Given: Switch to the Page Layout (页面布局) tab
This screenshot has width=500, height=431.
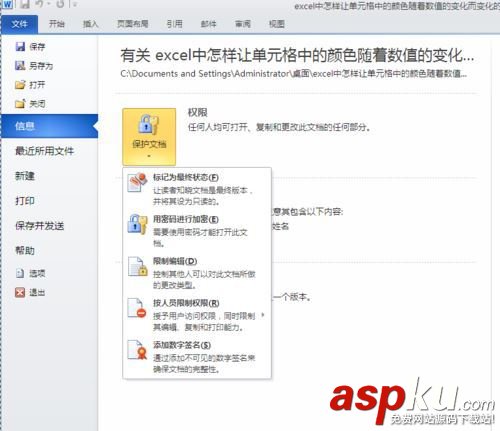Looking at the screenshot, I should 132,24.
